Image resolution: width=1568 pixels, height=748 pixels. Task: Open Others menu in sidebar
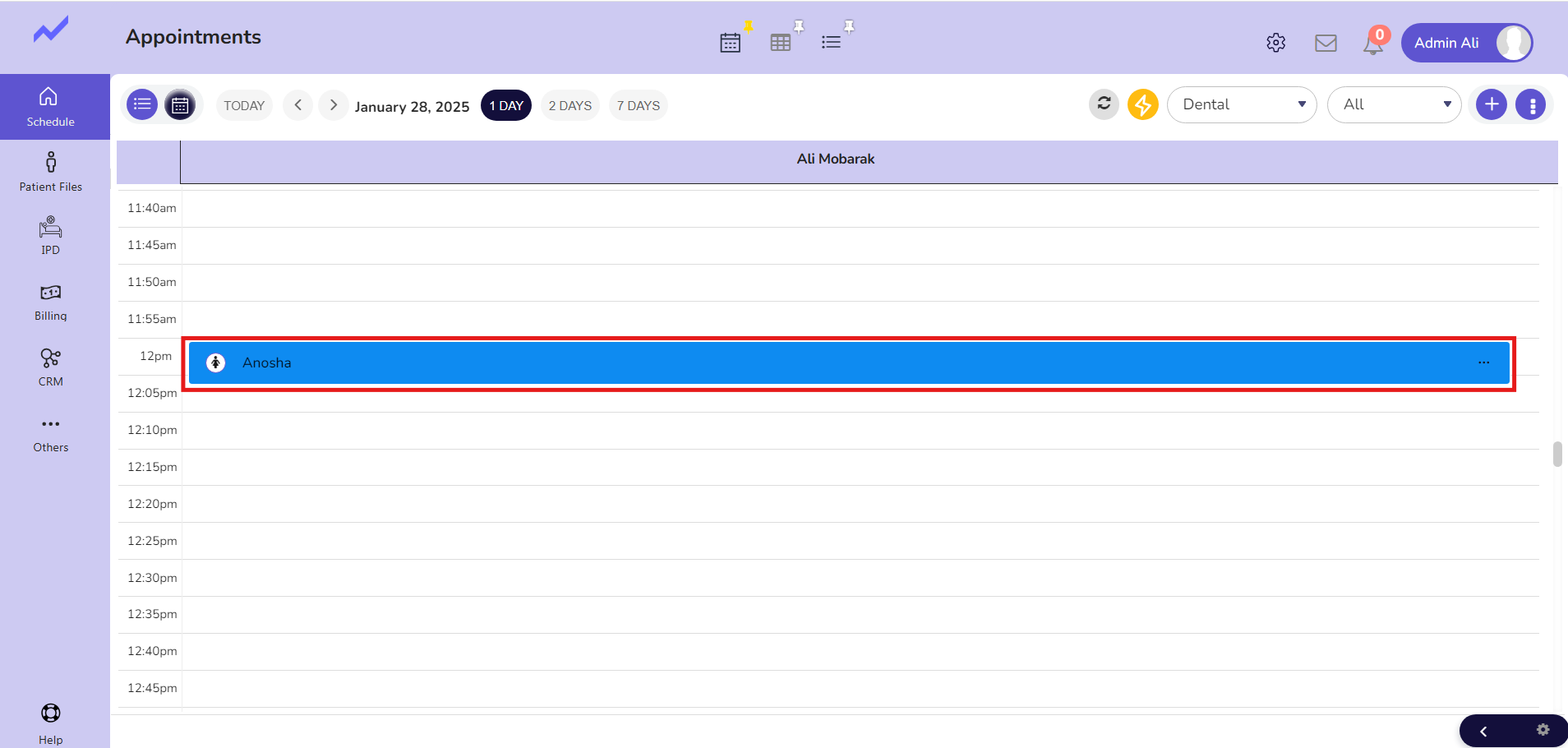point(51,434)
